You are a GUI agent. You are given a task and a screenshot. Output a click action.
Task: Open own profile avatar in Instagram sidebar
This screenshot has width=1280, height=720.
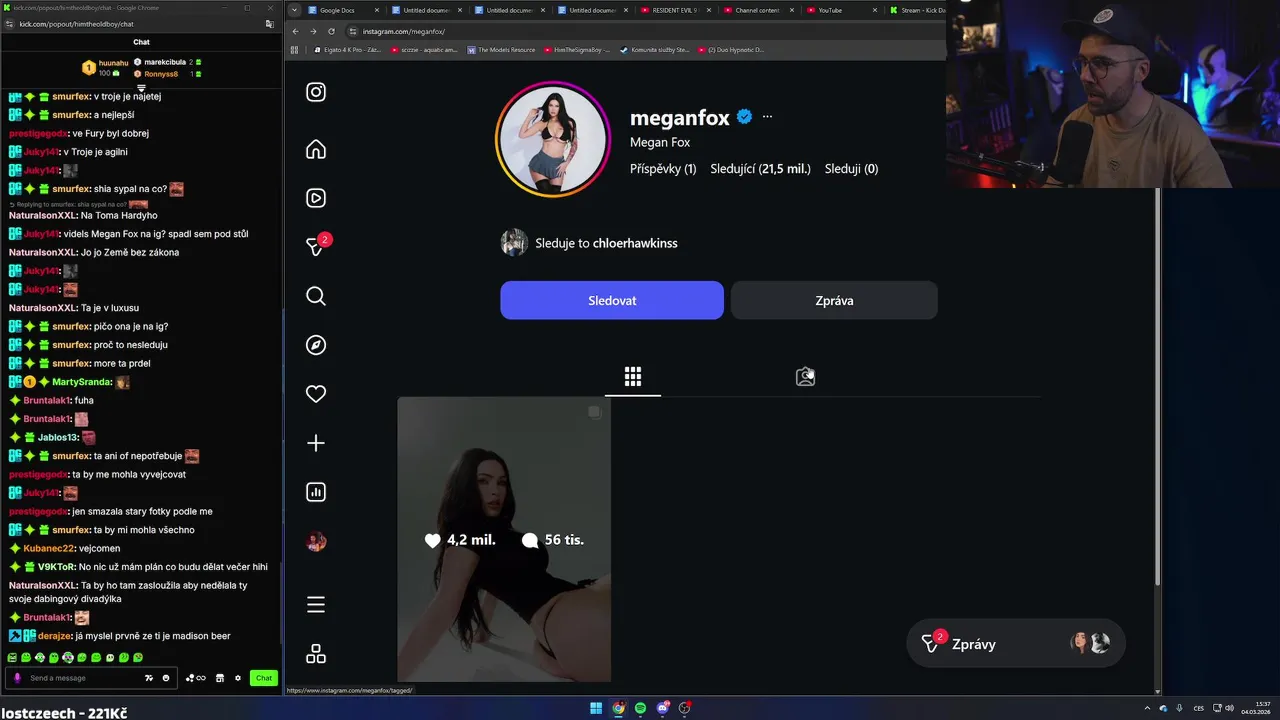[316, 542]
